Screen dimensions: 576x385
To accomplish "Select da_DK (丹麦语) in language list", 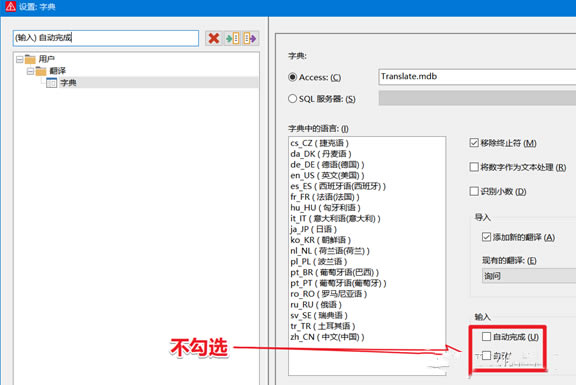I will coord(321,154).
